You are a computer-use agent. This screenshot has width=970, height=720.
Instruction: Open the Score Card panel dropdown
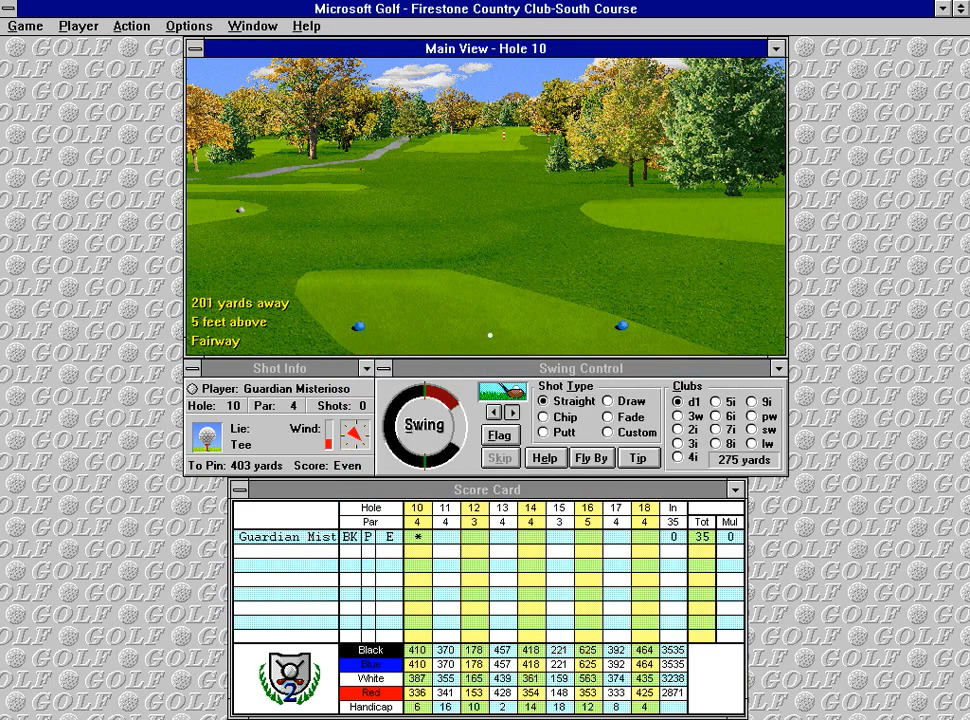point(735,490)
